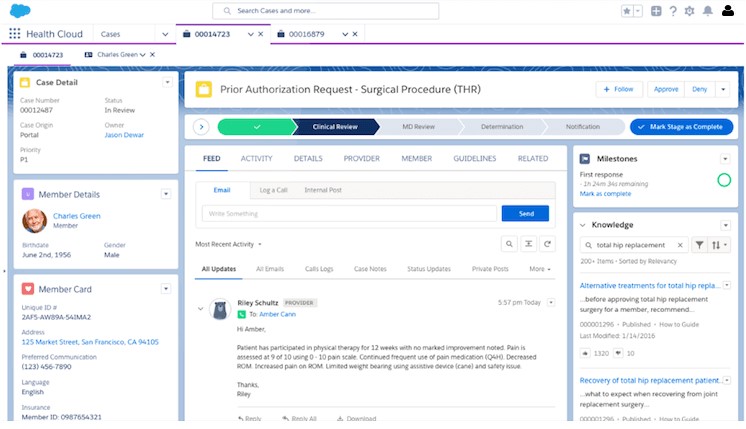
Task: Open the Amber Cann recipient link
Action: [x=277, y=314]
